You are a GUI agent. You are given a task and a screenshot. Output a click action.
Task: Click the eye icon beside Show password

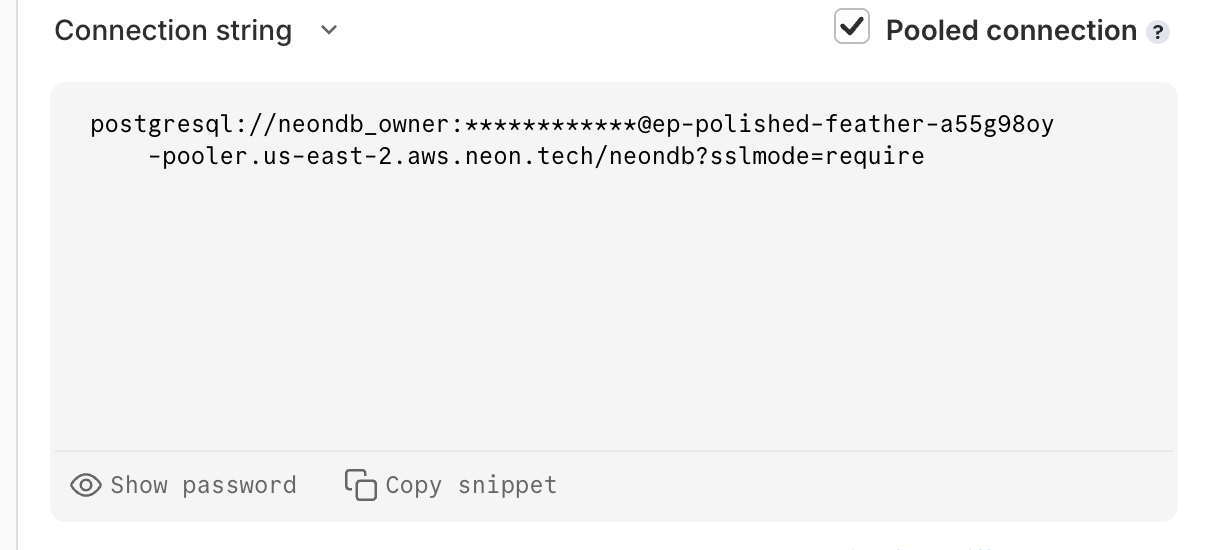tap(86, 485)
